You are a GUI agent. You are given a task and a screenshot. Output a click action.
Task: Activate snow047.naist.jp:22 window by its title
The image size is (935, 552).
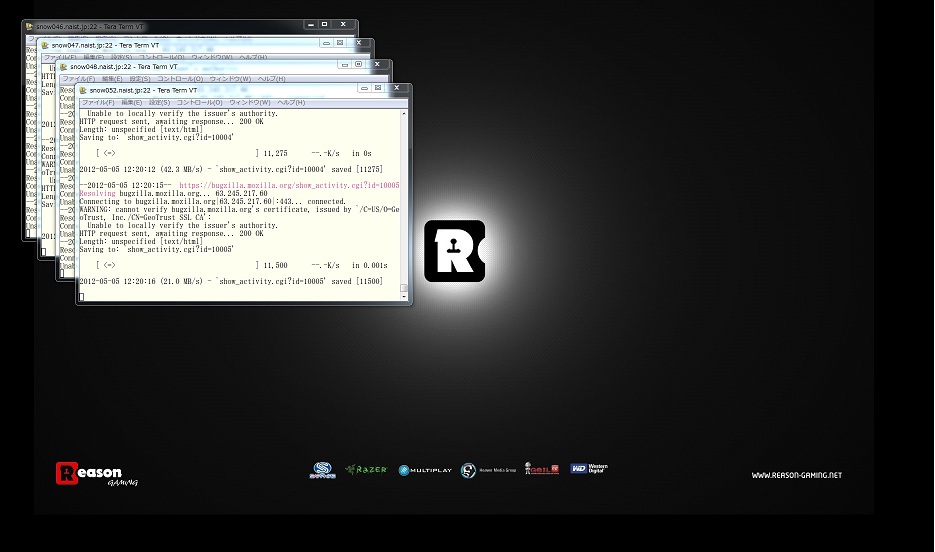[106, 45]
